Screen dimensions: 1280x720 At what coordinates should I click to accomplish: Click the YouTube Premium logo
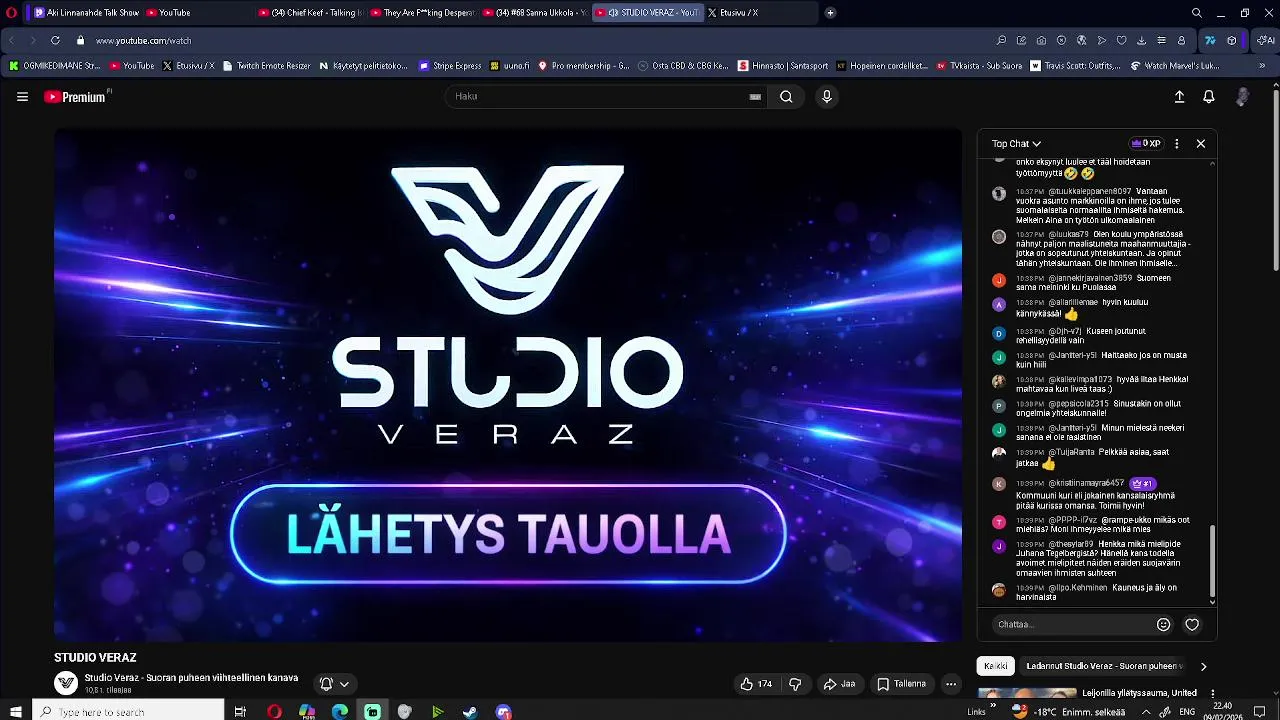[76, 97]
